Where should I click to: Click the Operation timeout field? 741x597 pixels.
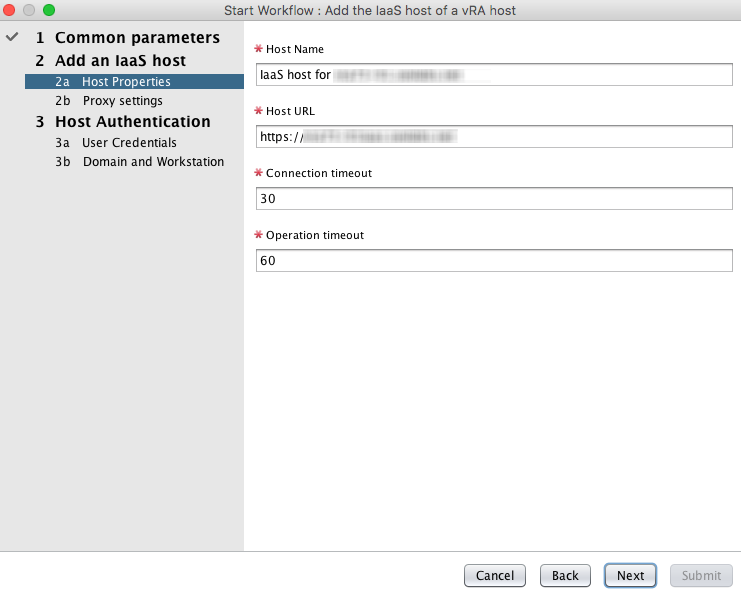[494, 260]
